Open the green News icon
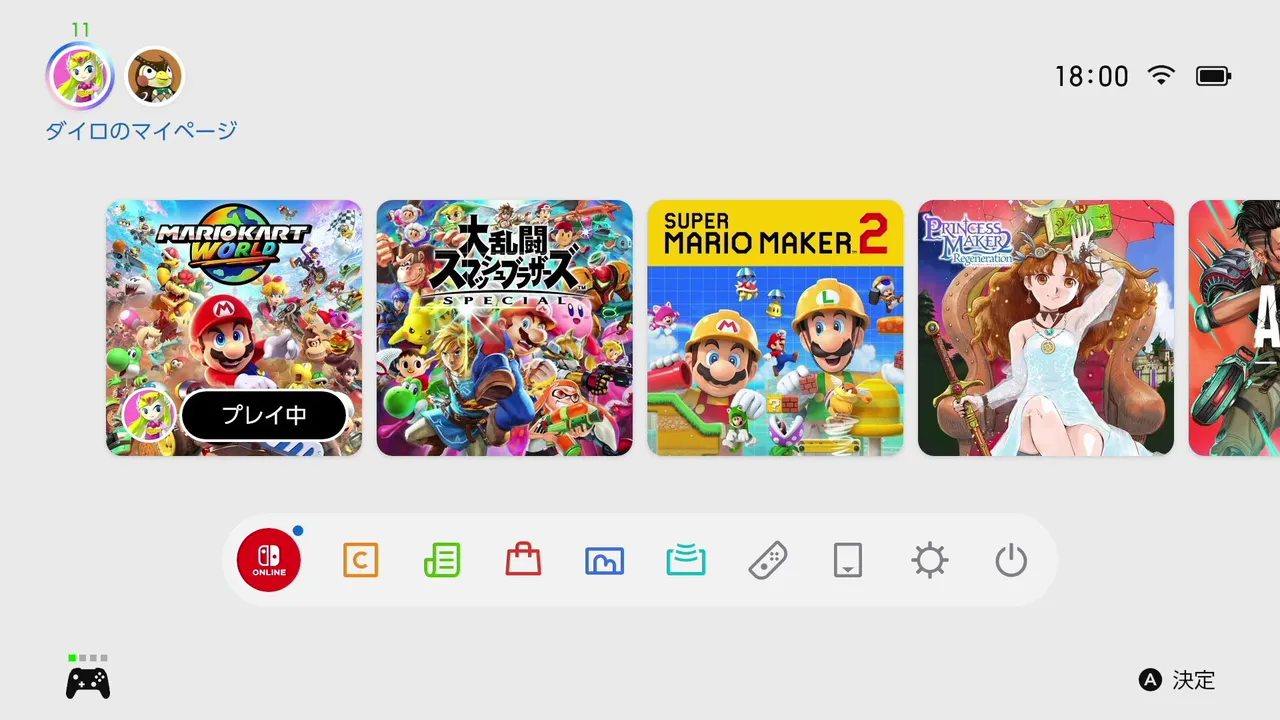 tap(442, 560)
